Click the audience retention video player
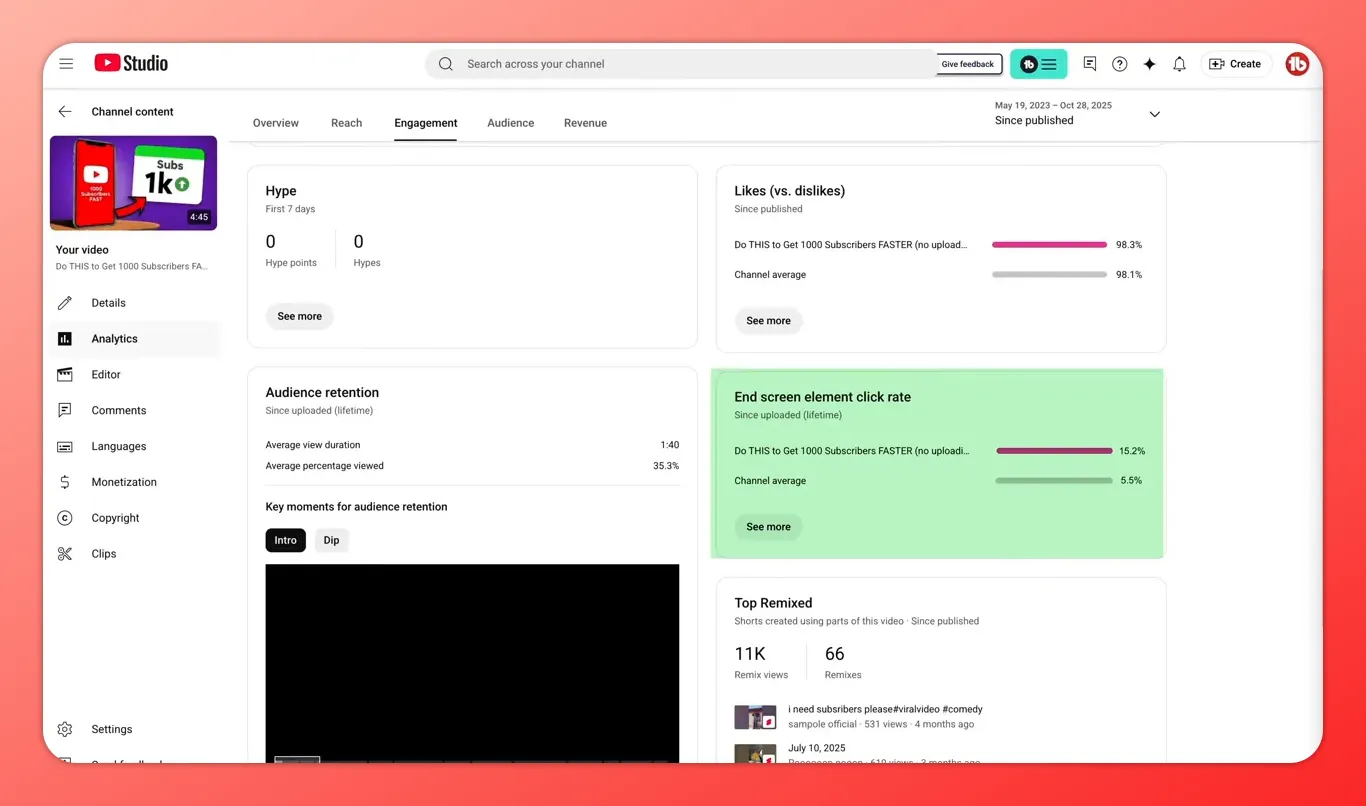Screen dimensions: 1366x806 (x=472, y=663)
